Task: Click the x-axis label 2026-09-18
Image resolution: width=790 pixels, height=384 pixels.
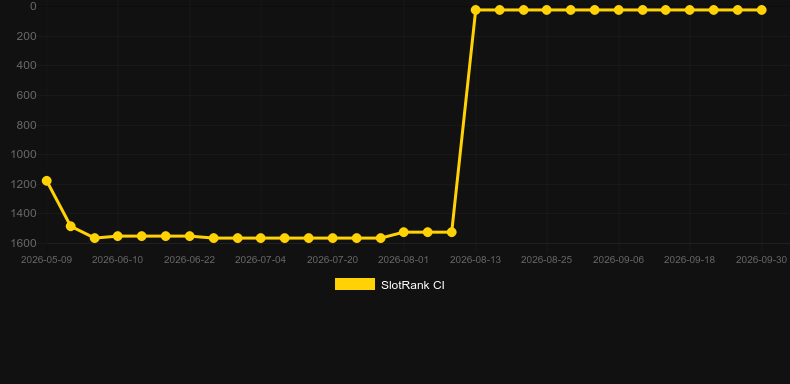Action: [690, 260]
